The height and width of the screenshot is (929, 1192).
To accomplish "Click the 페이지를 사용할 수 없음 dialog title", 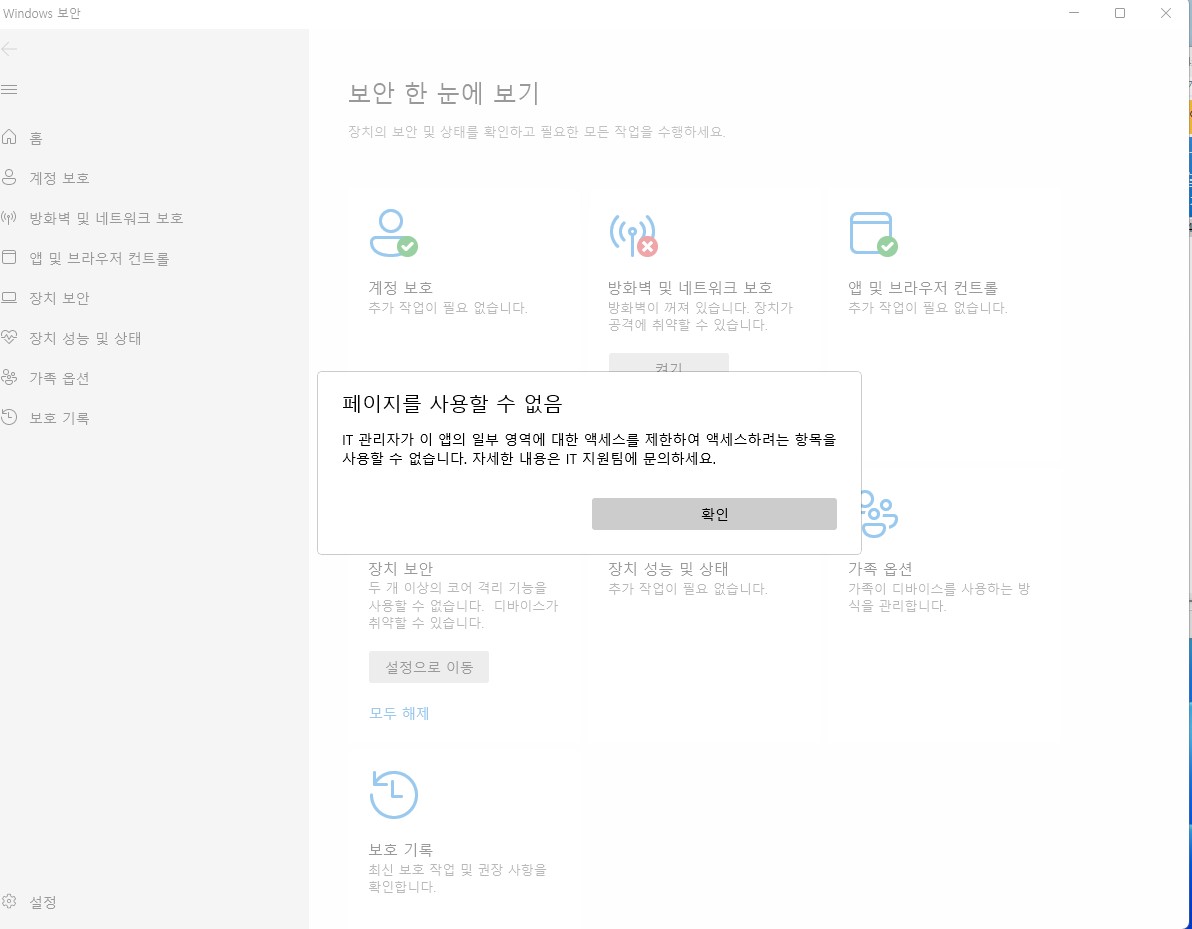I will [452, 403].
